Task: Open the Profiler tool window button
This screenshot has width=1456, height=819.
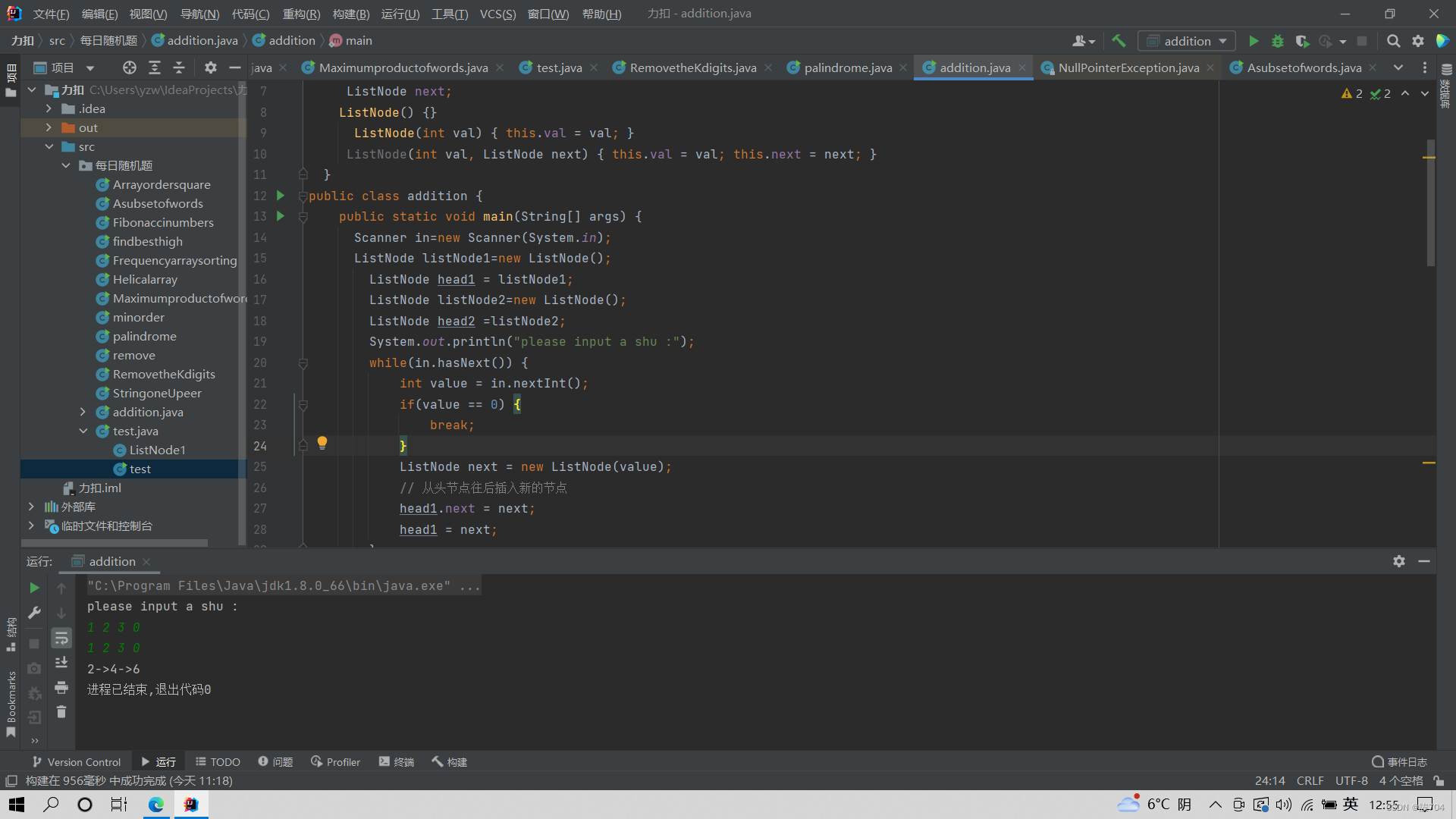Action: click(335, 762)
